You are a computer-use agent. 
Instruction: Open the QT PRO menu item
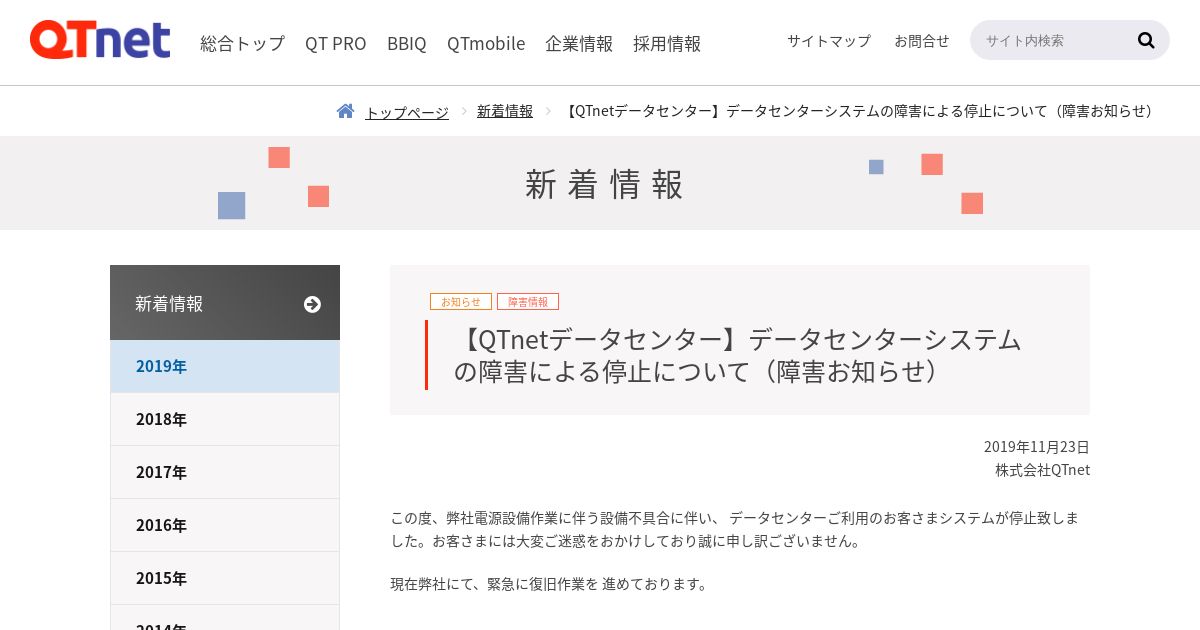(336, 43)
